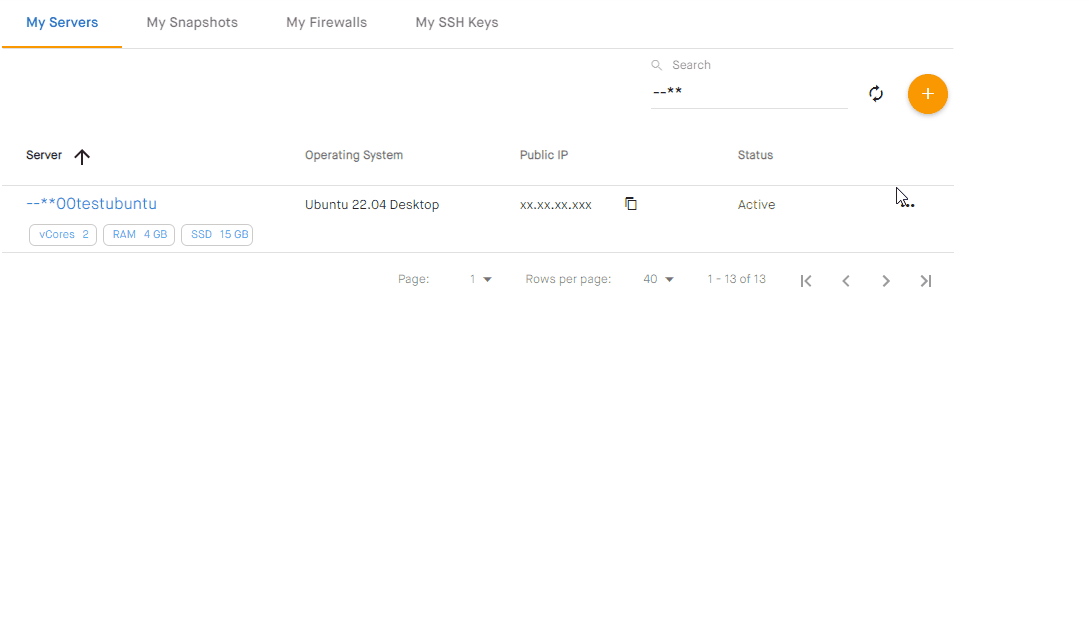Click the search field containing --**

click(749, 92)
